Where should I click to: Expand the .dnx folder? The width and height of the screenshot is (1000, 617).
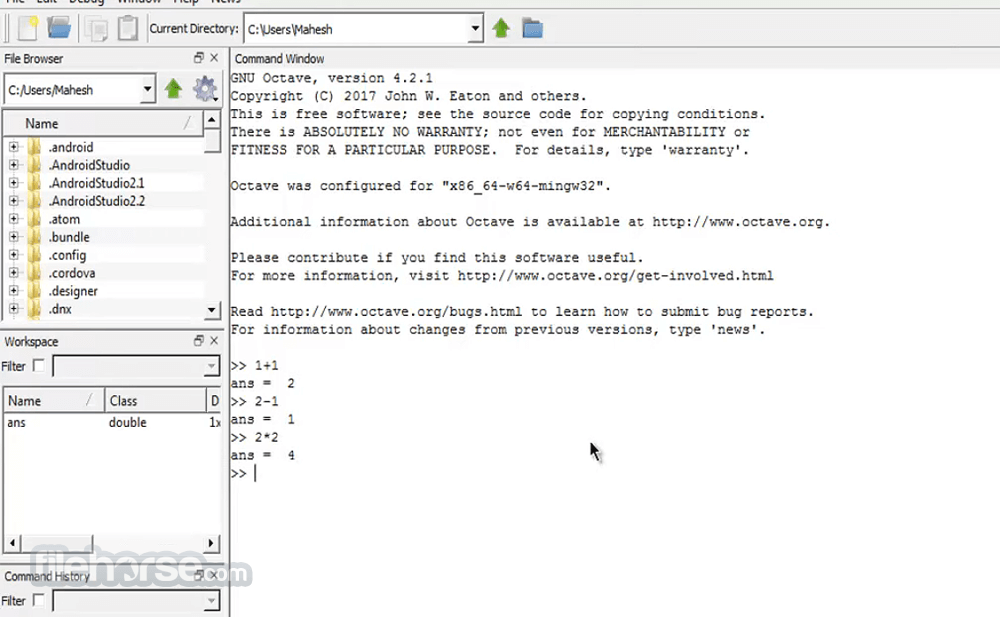click(13, 309)
